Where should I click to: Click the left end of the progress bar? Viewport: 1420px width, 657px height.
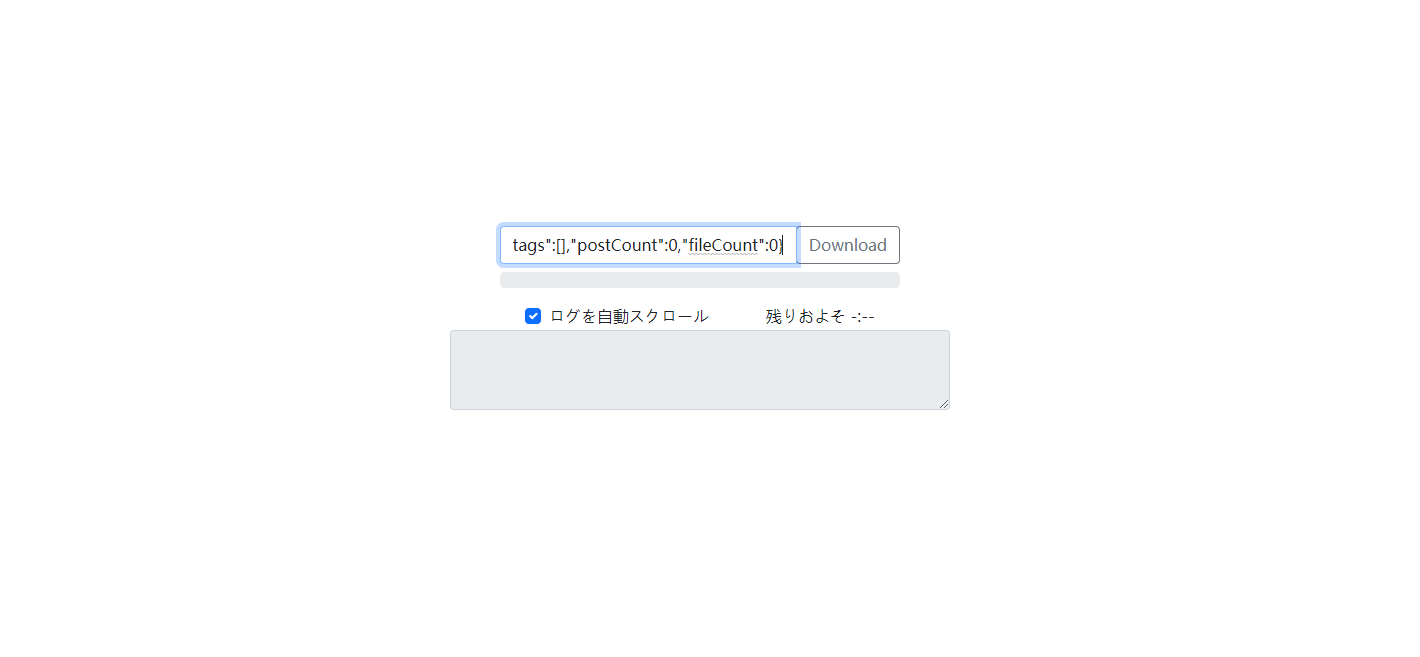click(506, 280)
